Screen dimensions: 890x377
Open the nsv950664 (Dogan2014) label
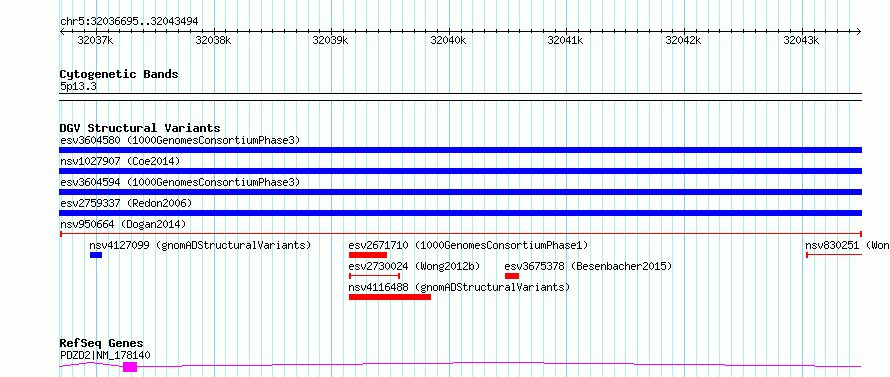click(x=123, y=224)
